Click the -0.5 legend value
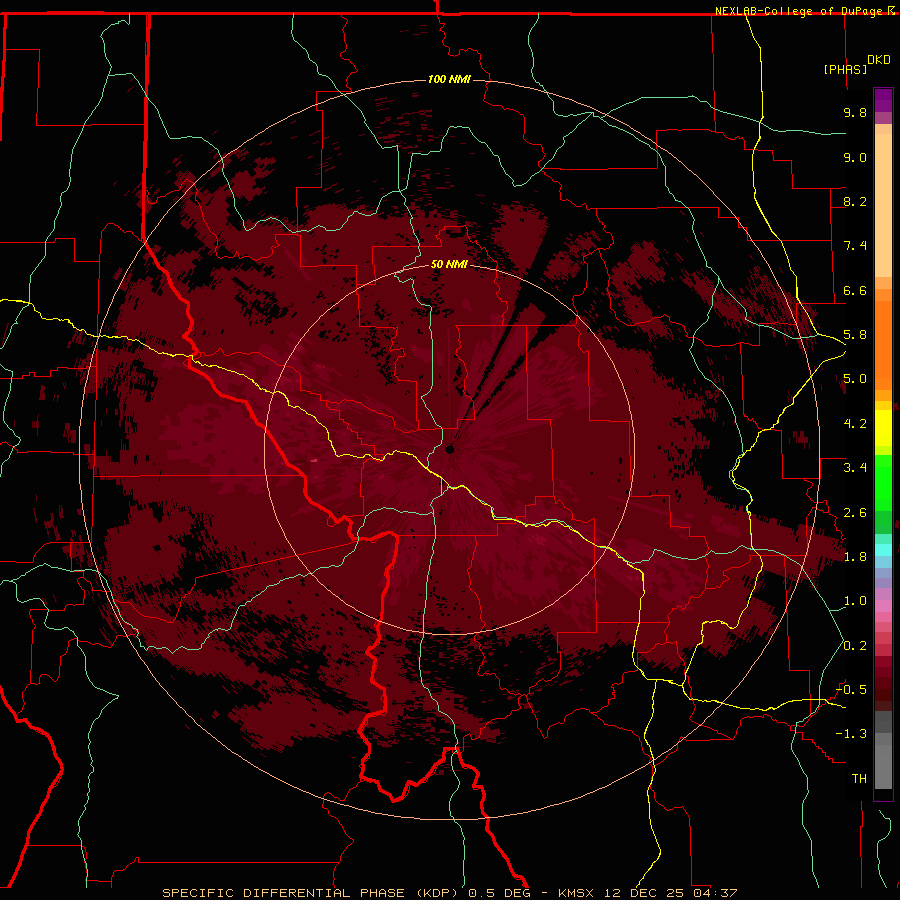 coord(851,690)
